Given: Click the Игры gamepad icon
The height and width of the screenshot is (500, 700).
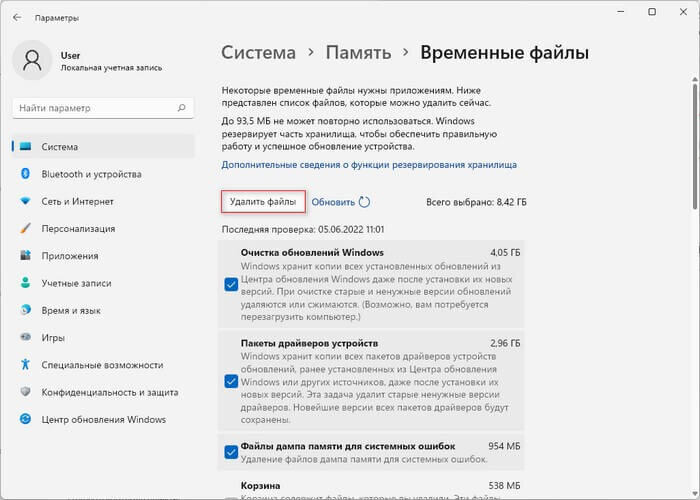Looking at the screenshot, I should [x=25, y=337].
